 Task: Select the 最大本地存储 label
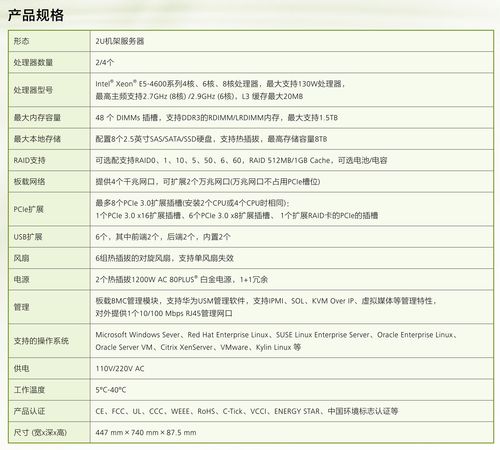(x=37, y=139)
